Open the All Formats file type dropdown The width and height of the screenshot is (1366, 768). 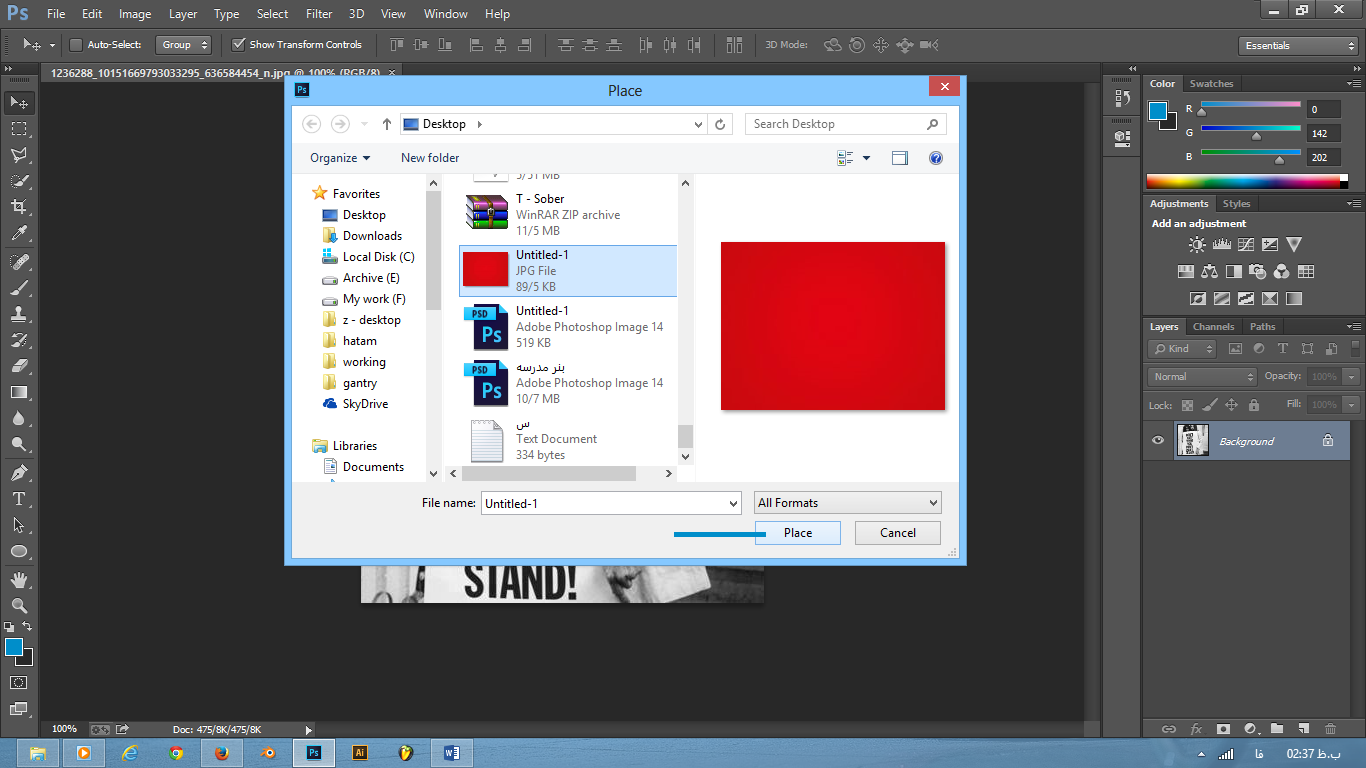(x=848, y=503)
